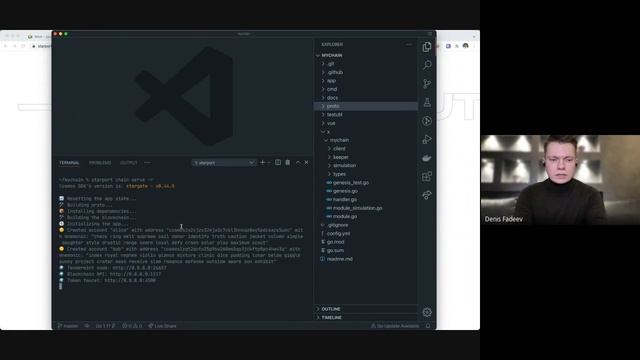This screenshot has width=640, height=360.
Task: Expand the client folder
Action: [366, 149]
